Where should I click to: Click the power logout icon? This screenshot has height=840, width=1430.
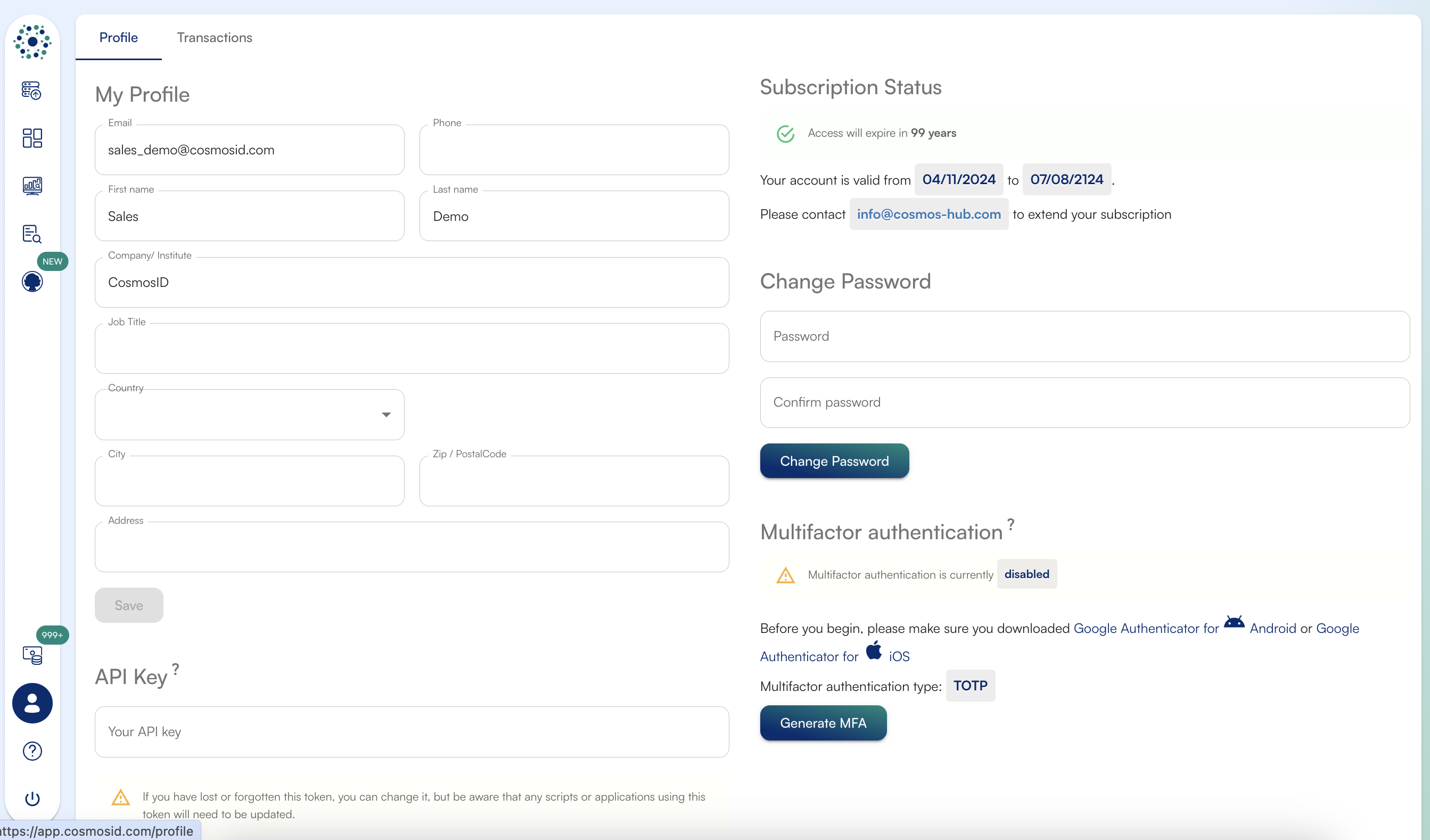[x=32, y=798]
